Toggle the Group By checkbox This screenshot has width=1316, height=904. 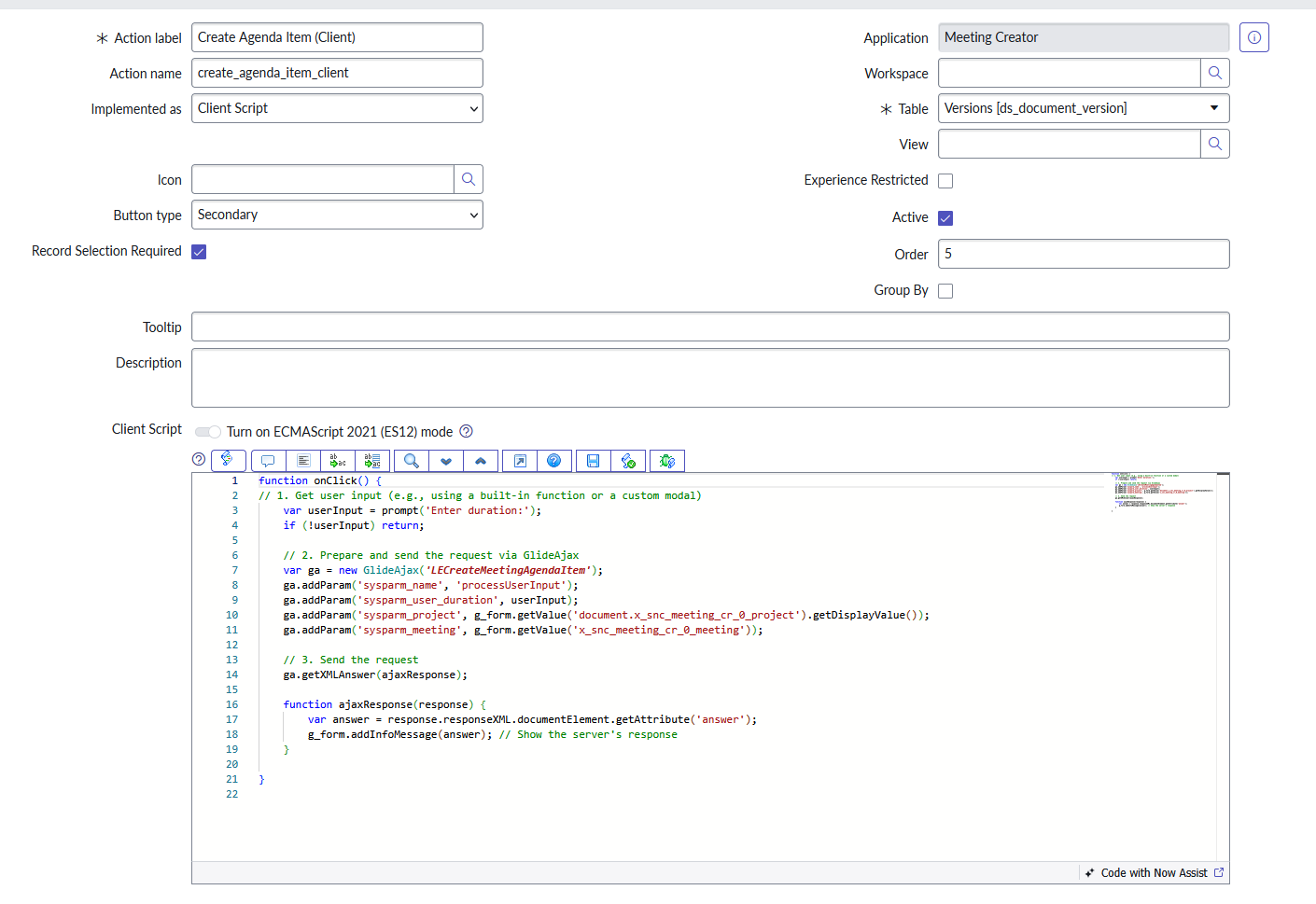pyautogui.click(x=945, y=291)
